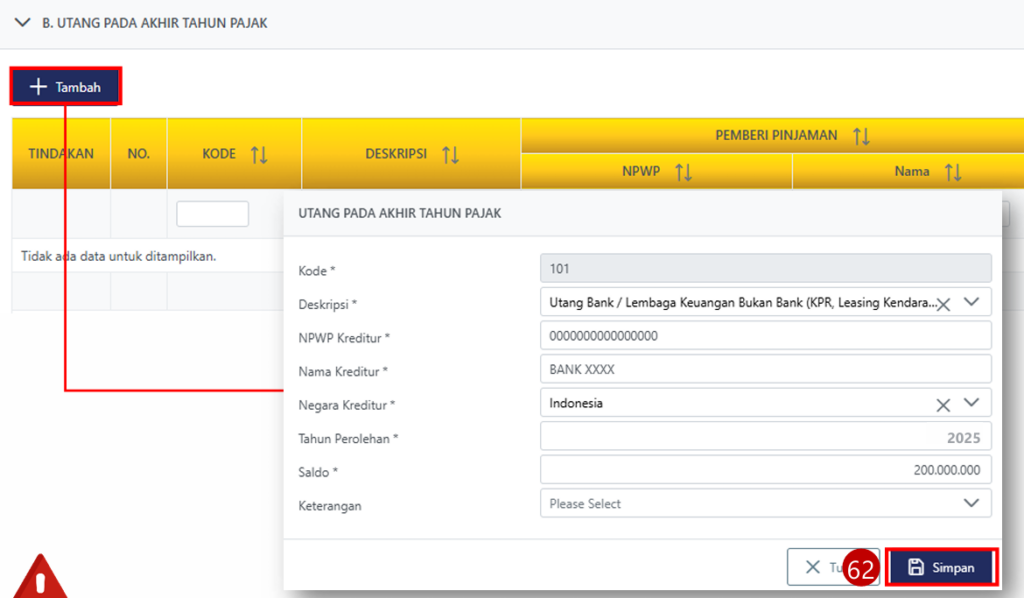The width and height of the screenshot is (1024, 598).
Task: Focus the Nama Kreditur field
Action: pos(765,369)
